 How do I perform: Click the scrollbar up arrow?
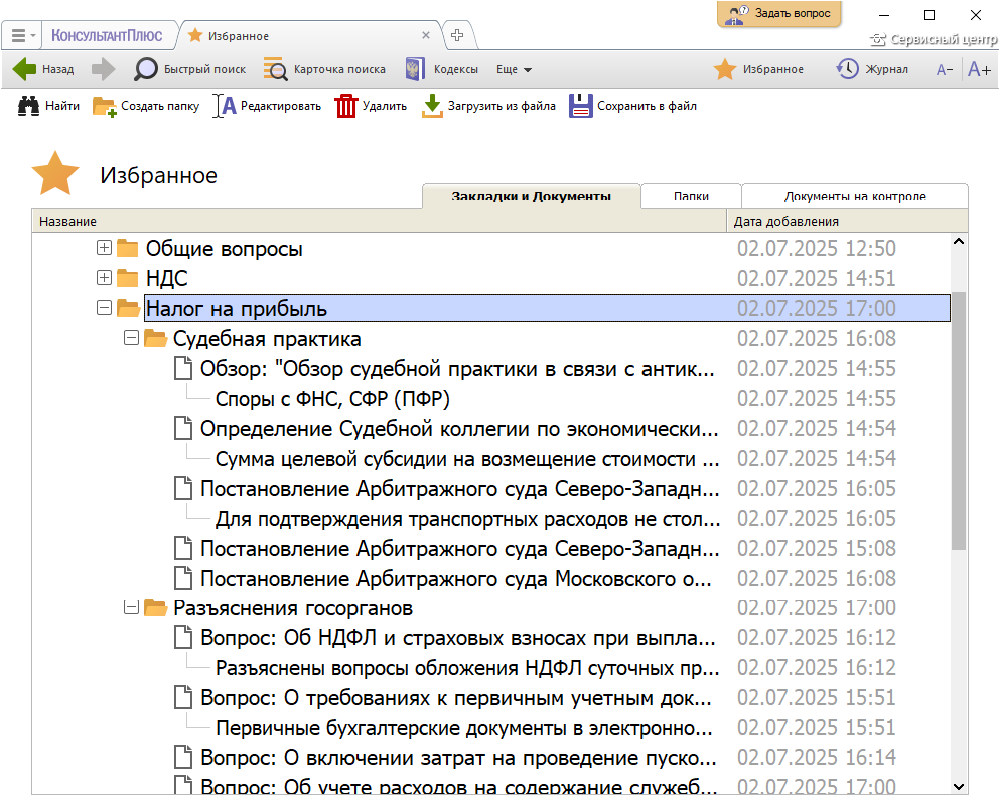tap(959, 242)
